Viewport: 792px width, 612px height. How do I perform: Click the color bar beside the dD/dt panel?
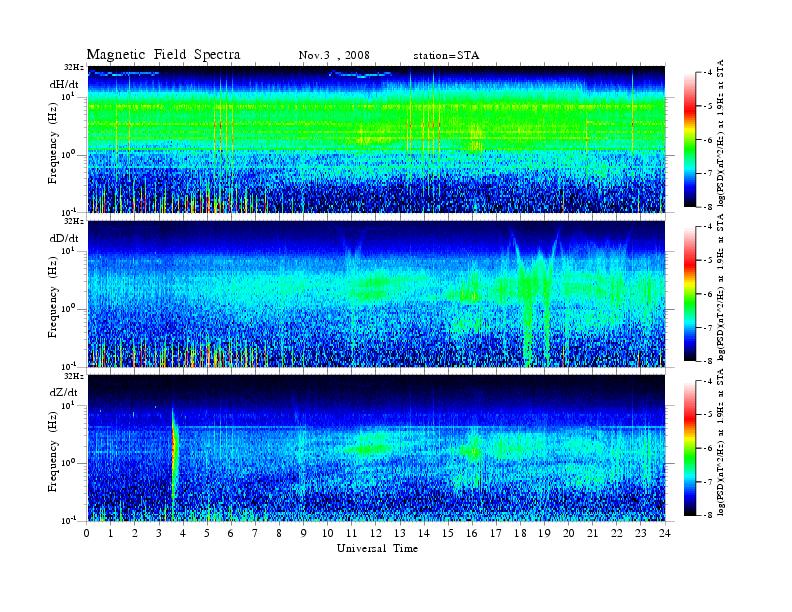point(690,294)
